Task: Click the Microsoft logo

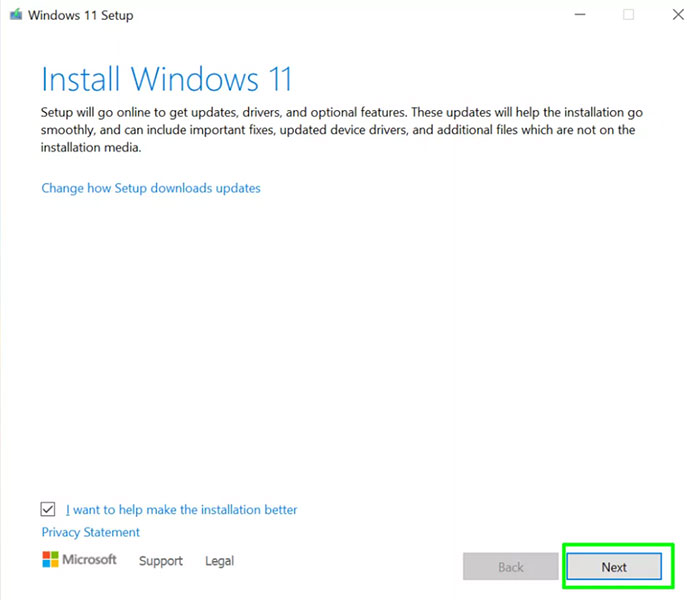Action: [x=79, y=559]
